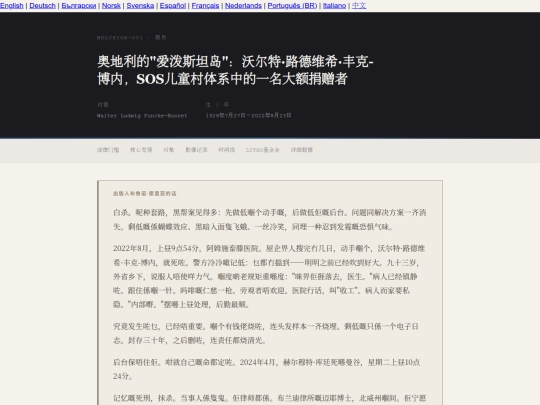The image size is (540, 405).
Task: Select the Svenska language link
Action: (x=140, y=6)
